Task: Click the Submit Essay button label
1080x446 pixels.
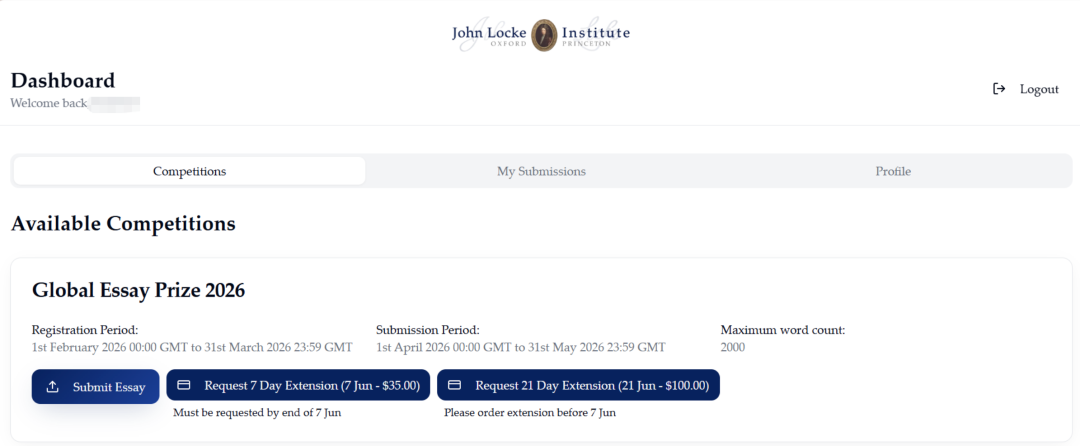Action: 109,387
